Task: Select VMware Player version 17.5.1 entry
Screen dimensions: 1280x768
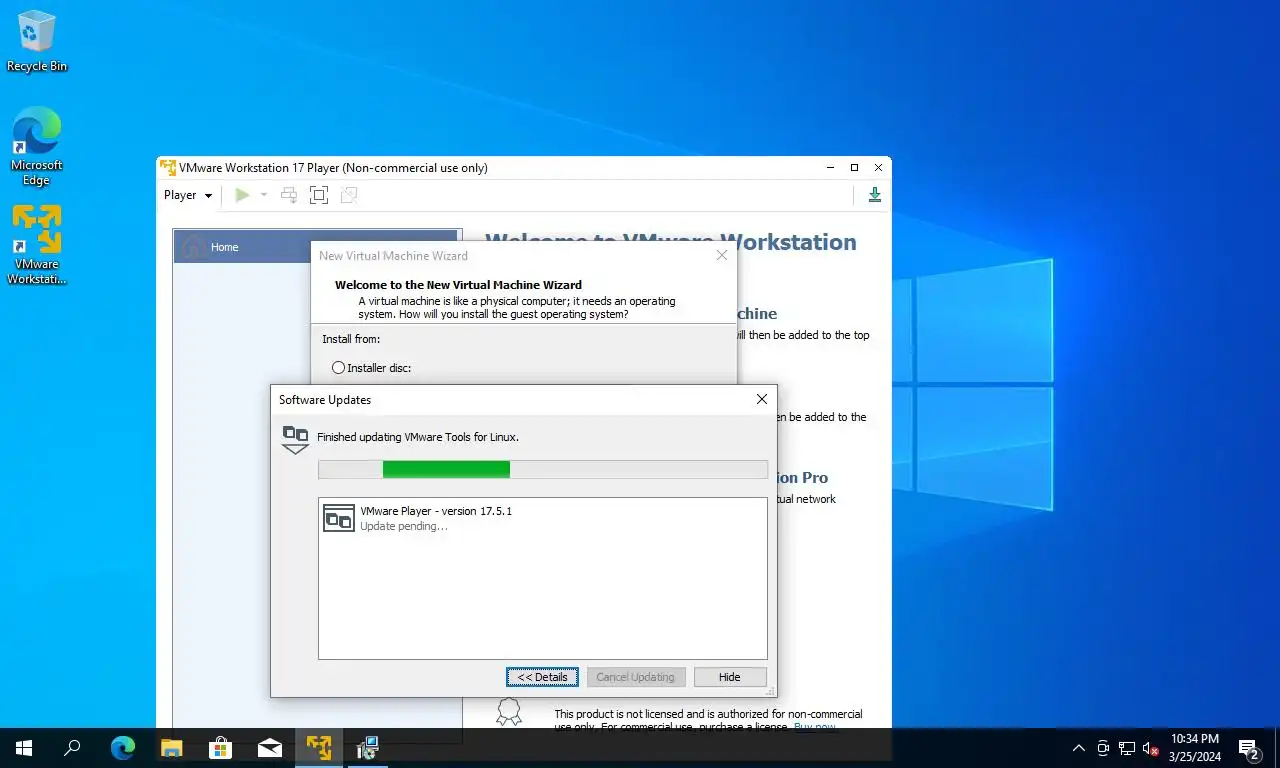Action: [543, 518]
